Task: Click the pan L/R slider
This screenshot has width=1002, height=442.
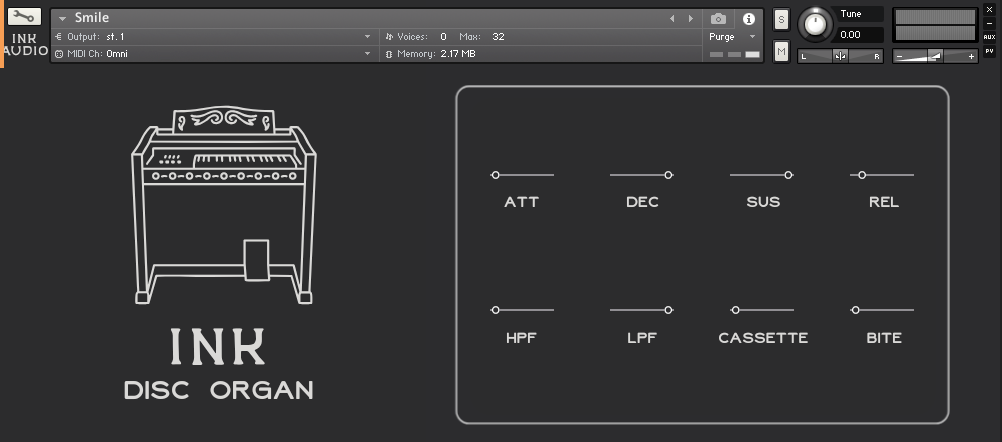Action: tap(840, 56)
